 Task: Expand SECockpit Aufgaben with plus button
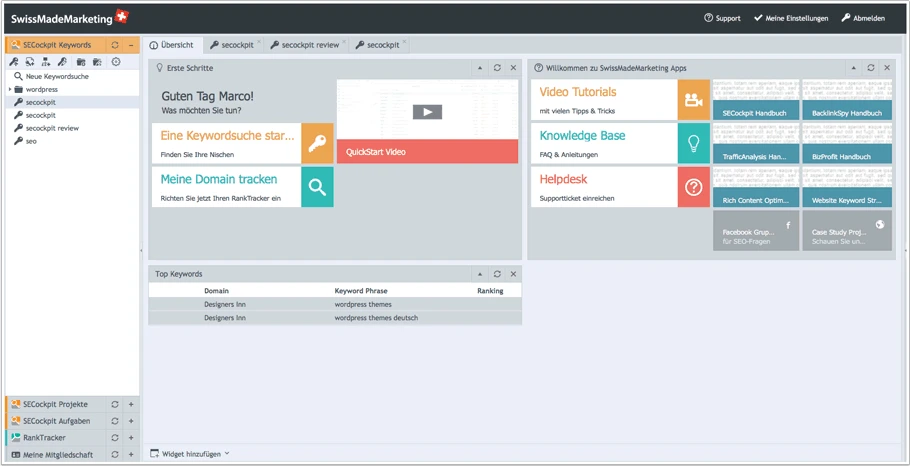point(131,421)
